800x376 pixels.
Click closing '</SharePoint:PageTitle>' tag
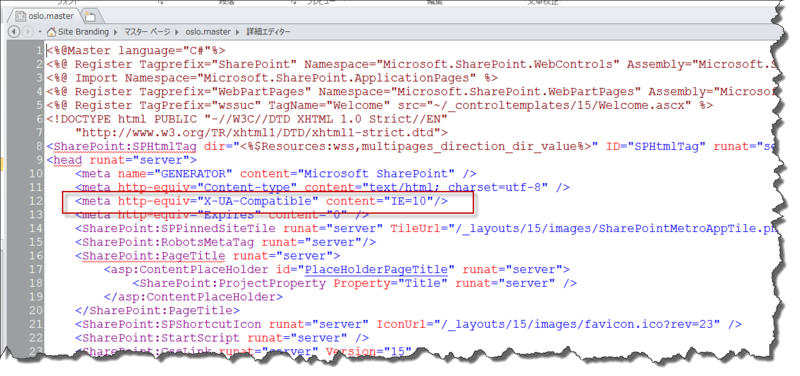[x=157, y=310]
